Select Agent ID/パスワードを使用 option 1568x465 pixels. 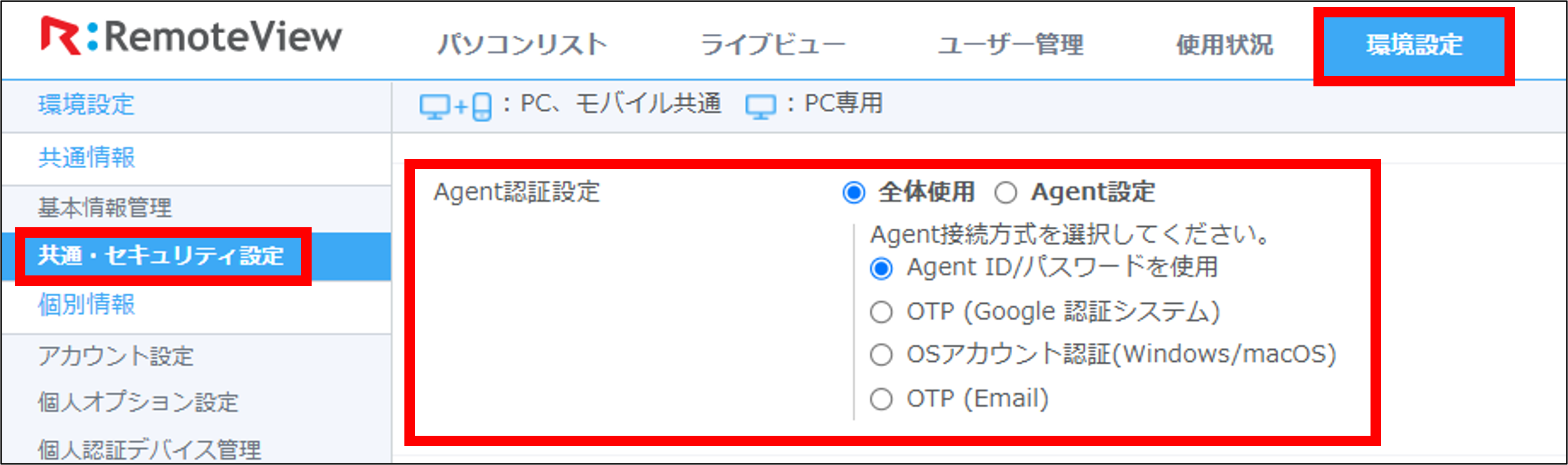click(881, 268)
